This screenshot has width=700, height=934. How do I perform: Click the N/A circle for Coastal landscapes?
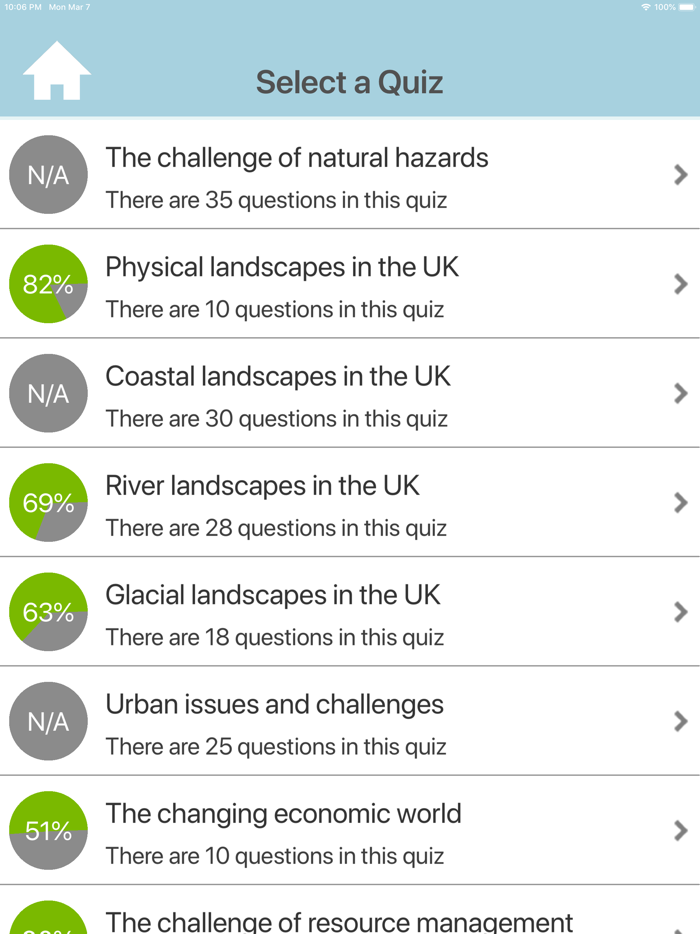point(48,393)
